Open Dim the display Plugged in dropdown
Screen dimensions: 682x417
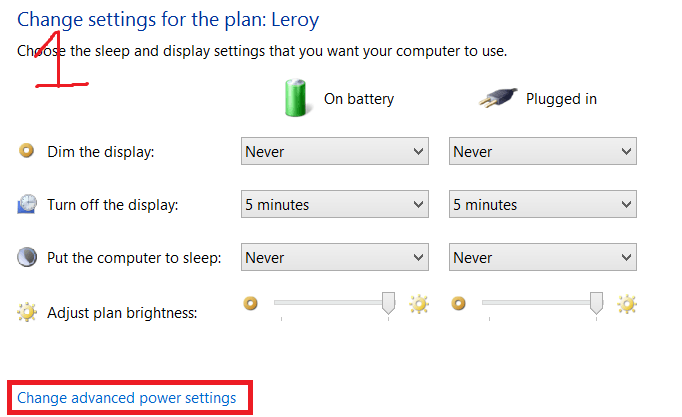[543, 152]
